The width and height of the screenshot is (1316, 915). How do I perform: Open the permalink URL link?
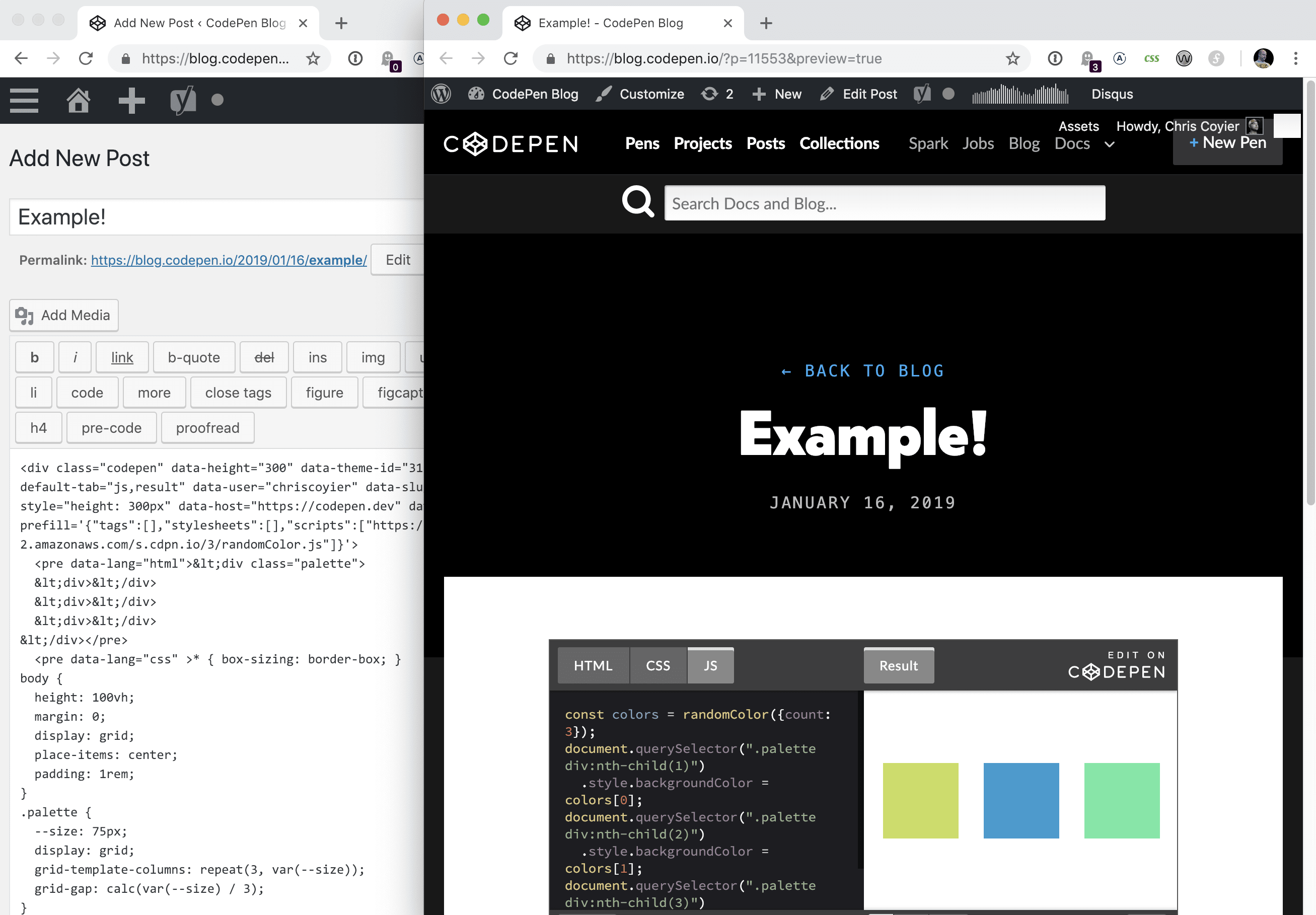click(x=229, y=260)
